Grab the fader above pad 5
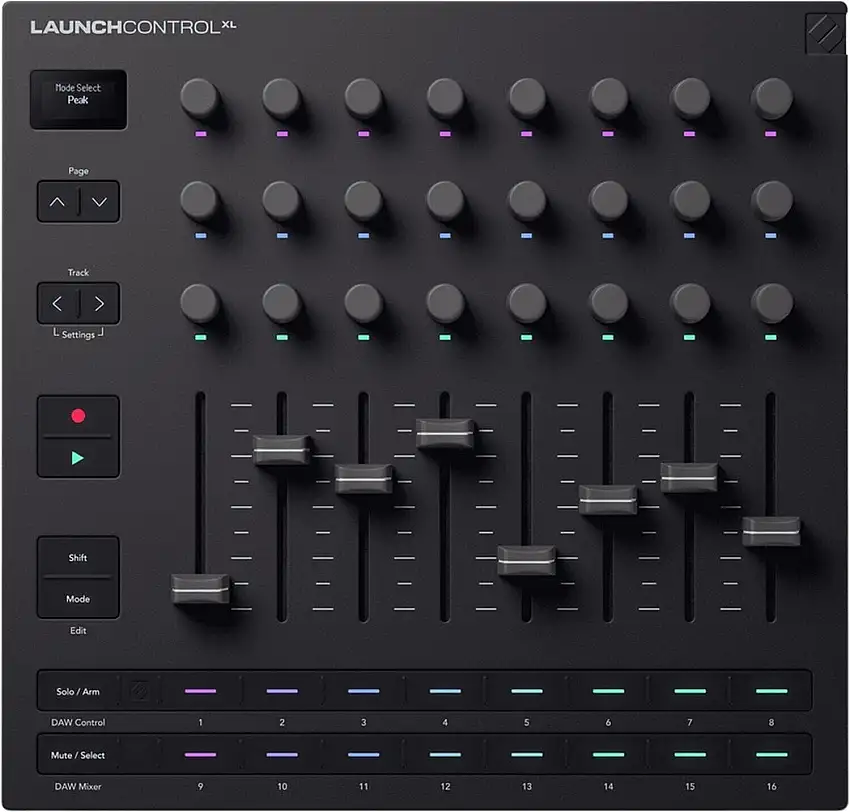 tap(527, 560)
